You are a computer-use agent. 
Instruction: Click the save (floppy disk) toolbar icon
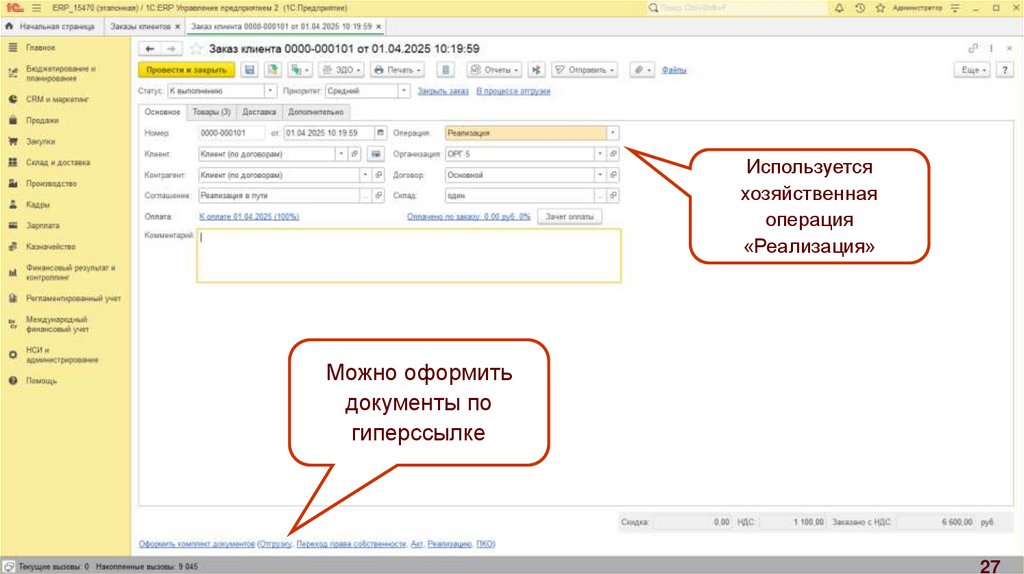(x=248, y=70)
